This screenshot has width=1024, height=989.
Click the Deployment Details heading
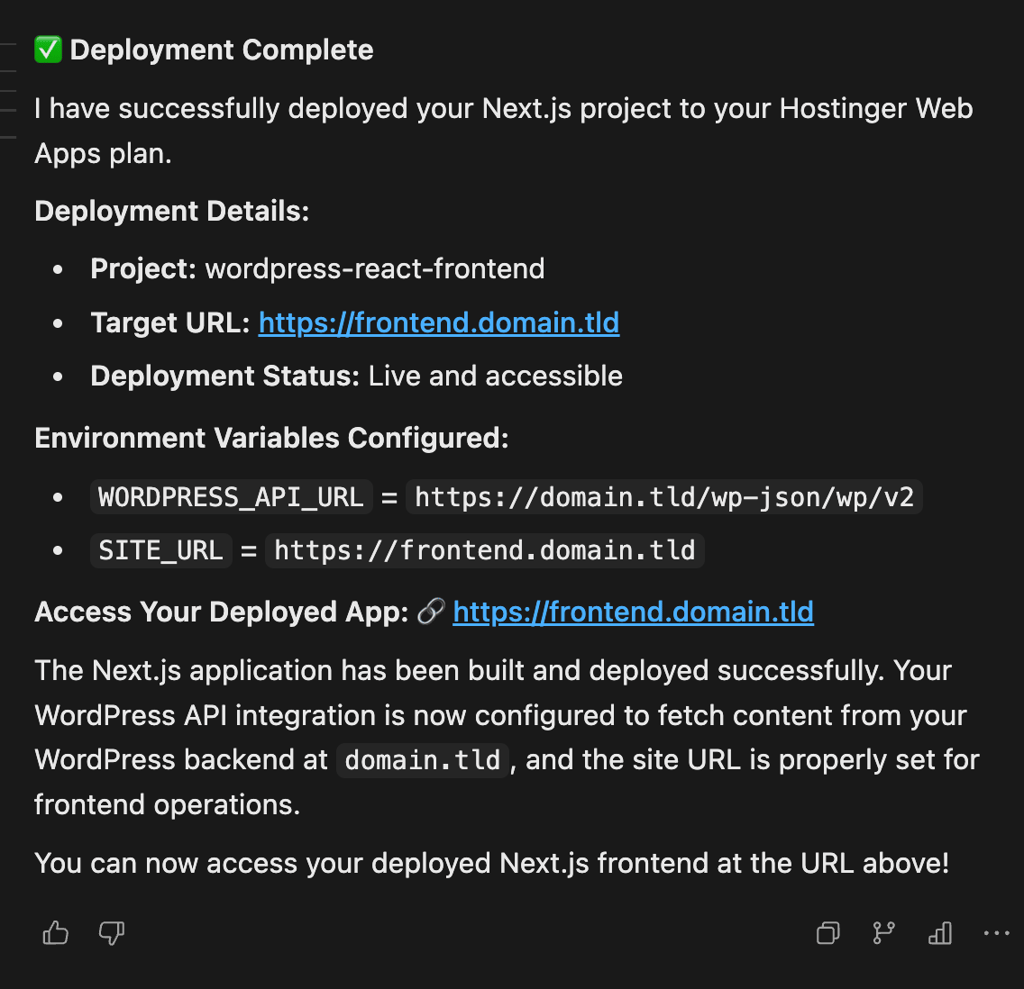point(172,211)
